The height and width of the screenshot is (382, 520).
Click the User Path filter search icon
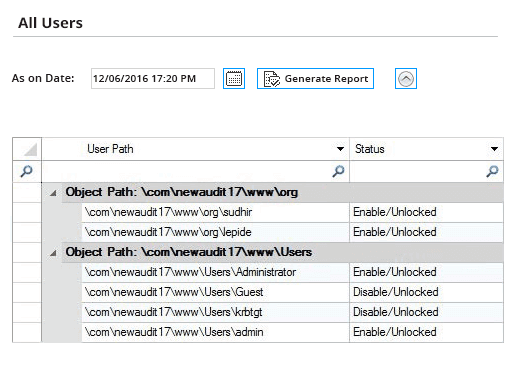[338, 171]
